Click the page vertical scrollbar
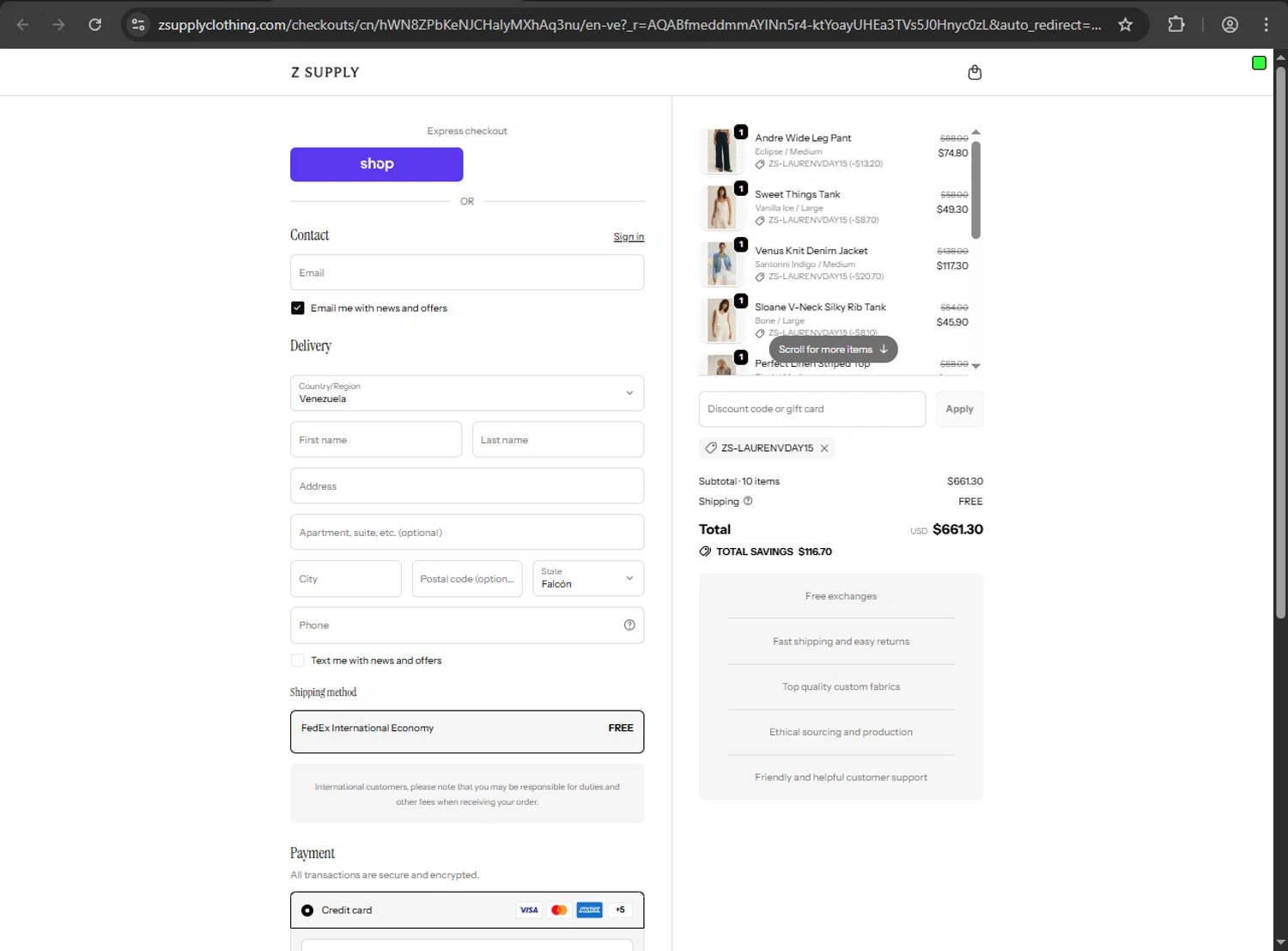1288x951 pixels. (1280, 342)
